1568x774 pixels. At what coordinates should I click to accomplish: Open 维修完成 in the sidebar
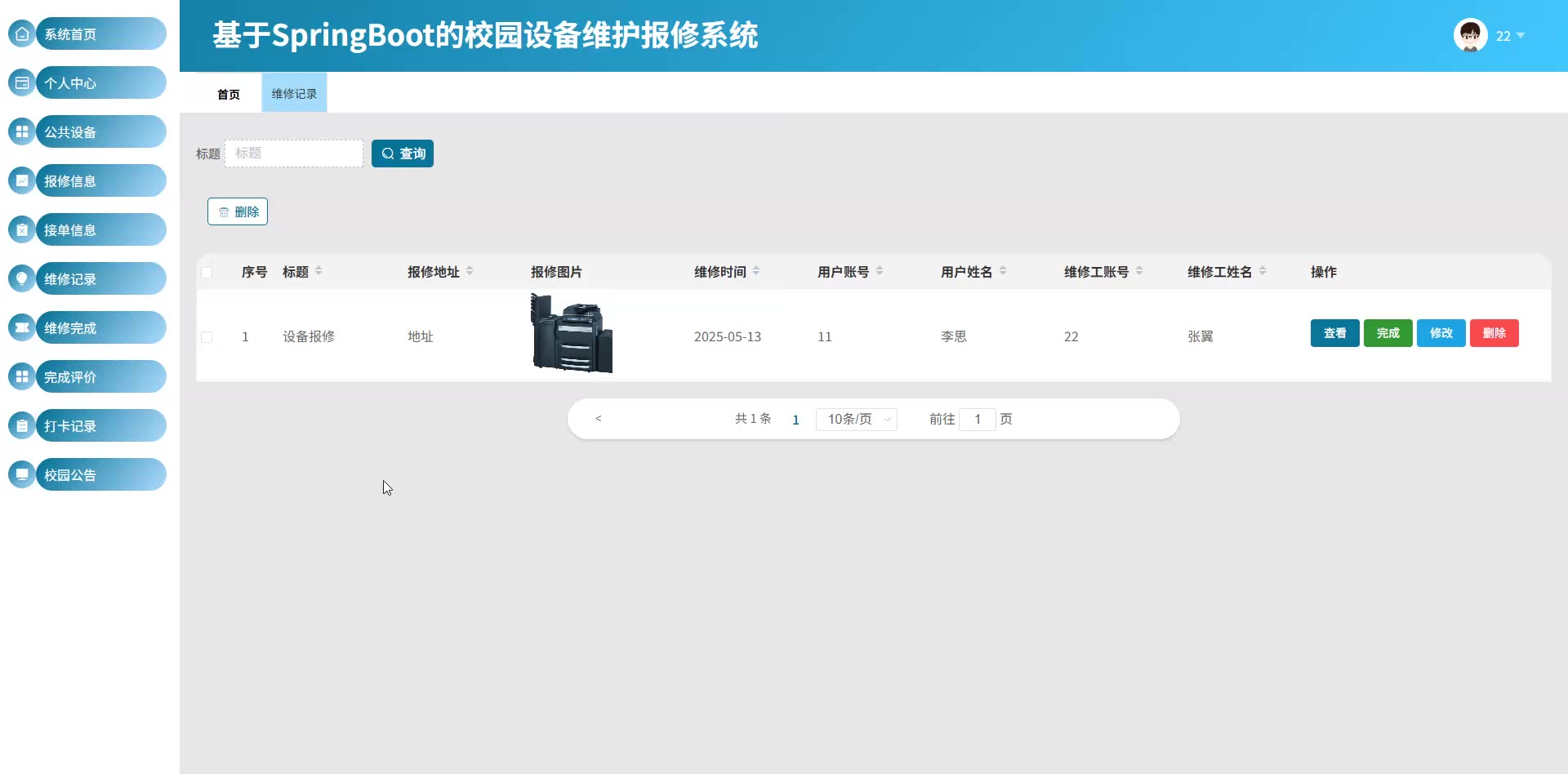[101, 327]
